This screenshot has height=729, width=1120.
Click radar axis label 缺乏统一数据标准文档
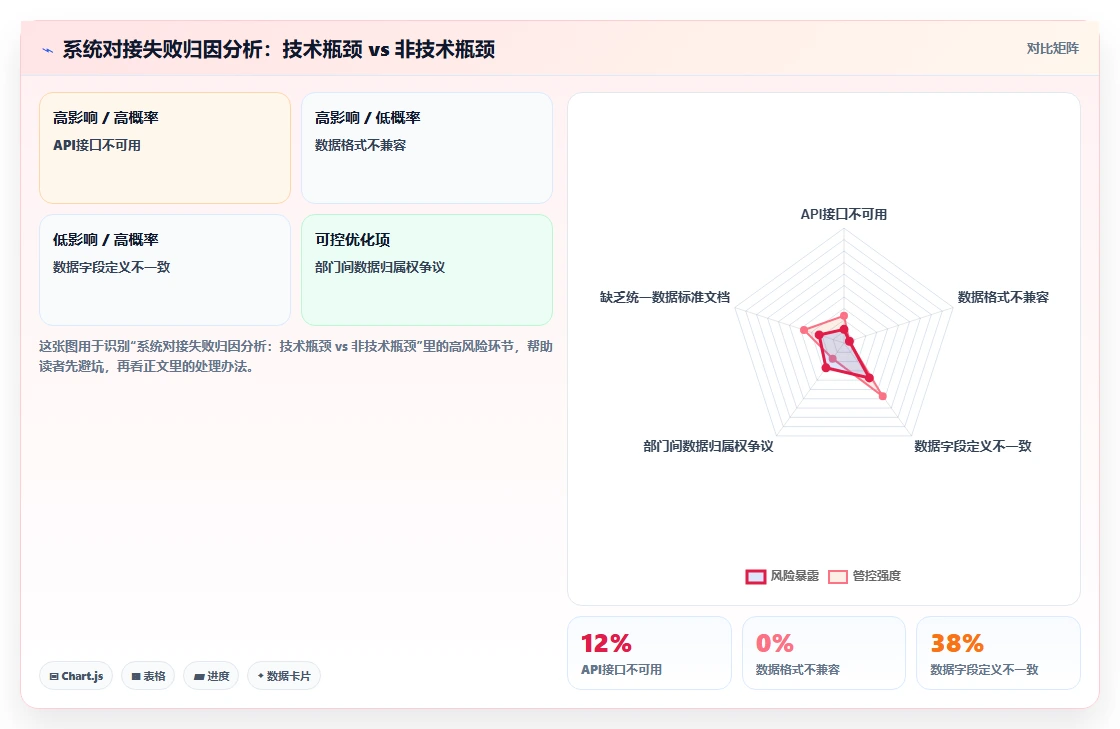(x=665, y=297)
